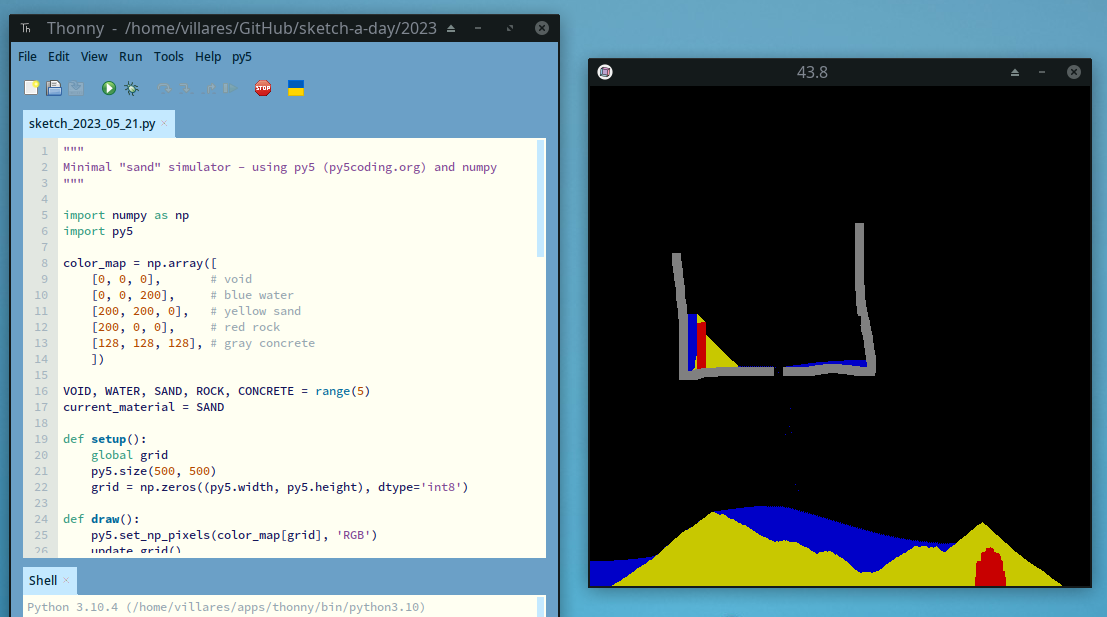Click the Resume debug icon
Viewport: 1107px width, 617px height.
[230, 88]
